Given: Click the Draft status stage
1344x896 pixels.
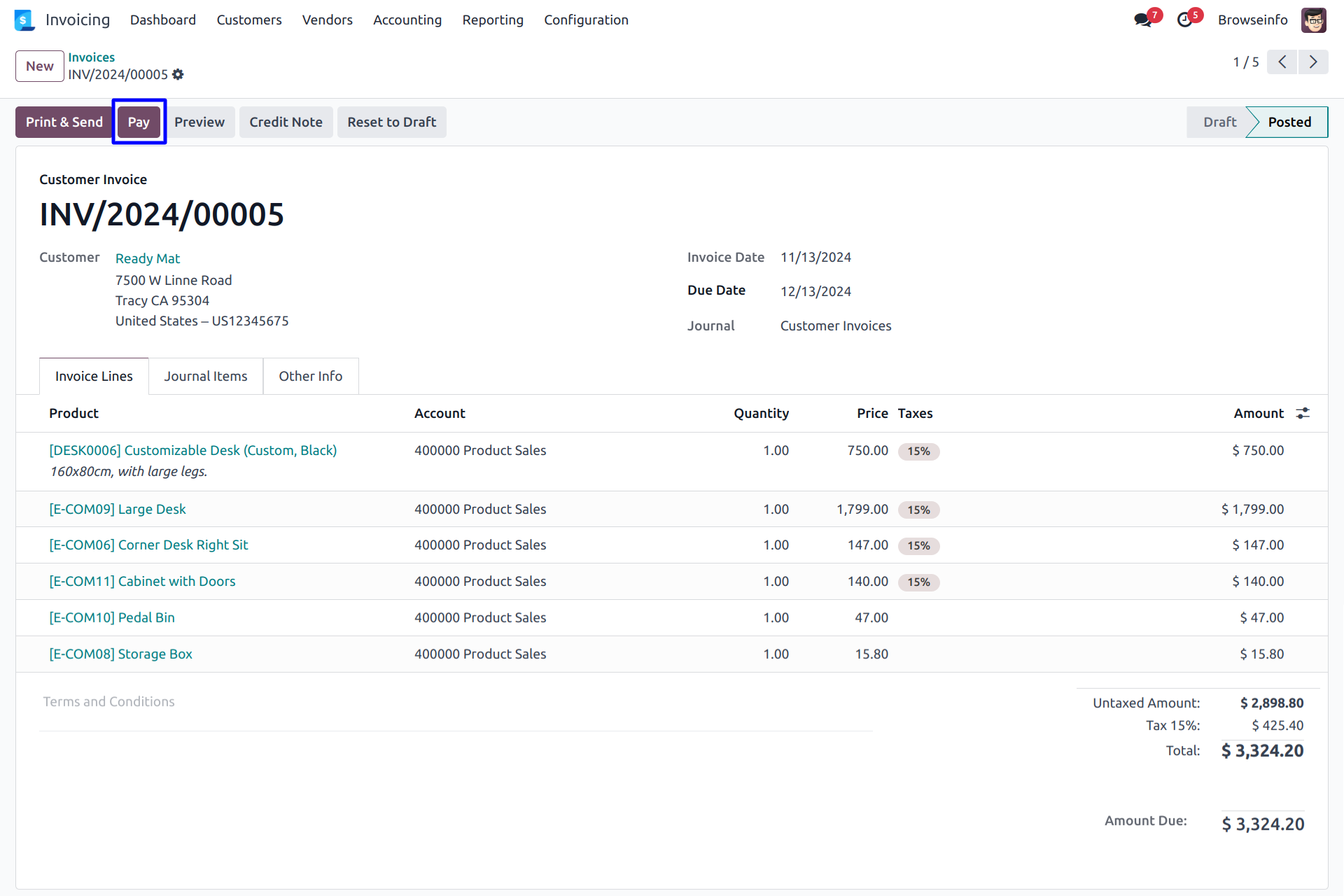Looking at the screenshot, I should [1219, 122].
